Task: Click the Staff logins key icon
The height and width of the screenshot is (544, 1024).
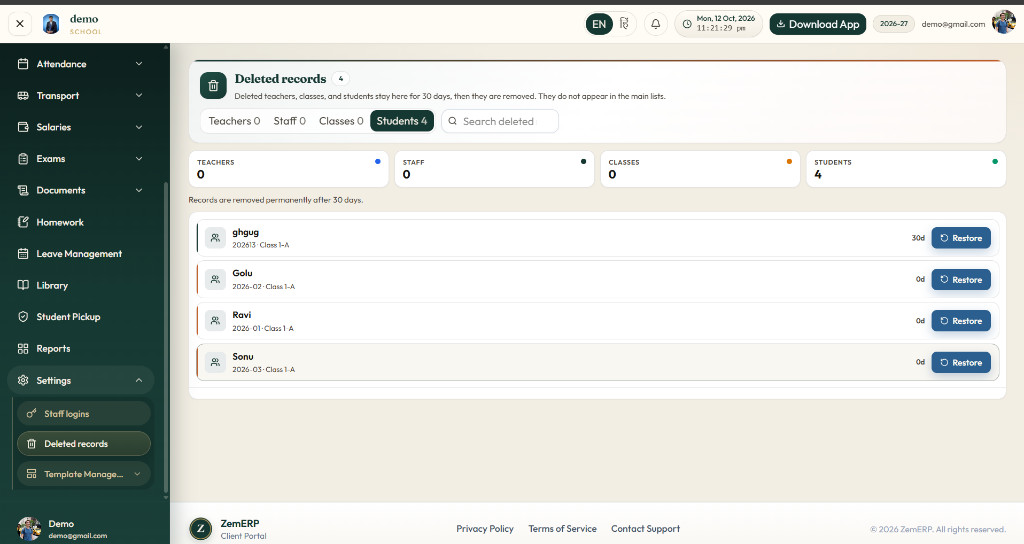Action: point(31,413)
